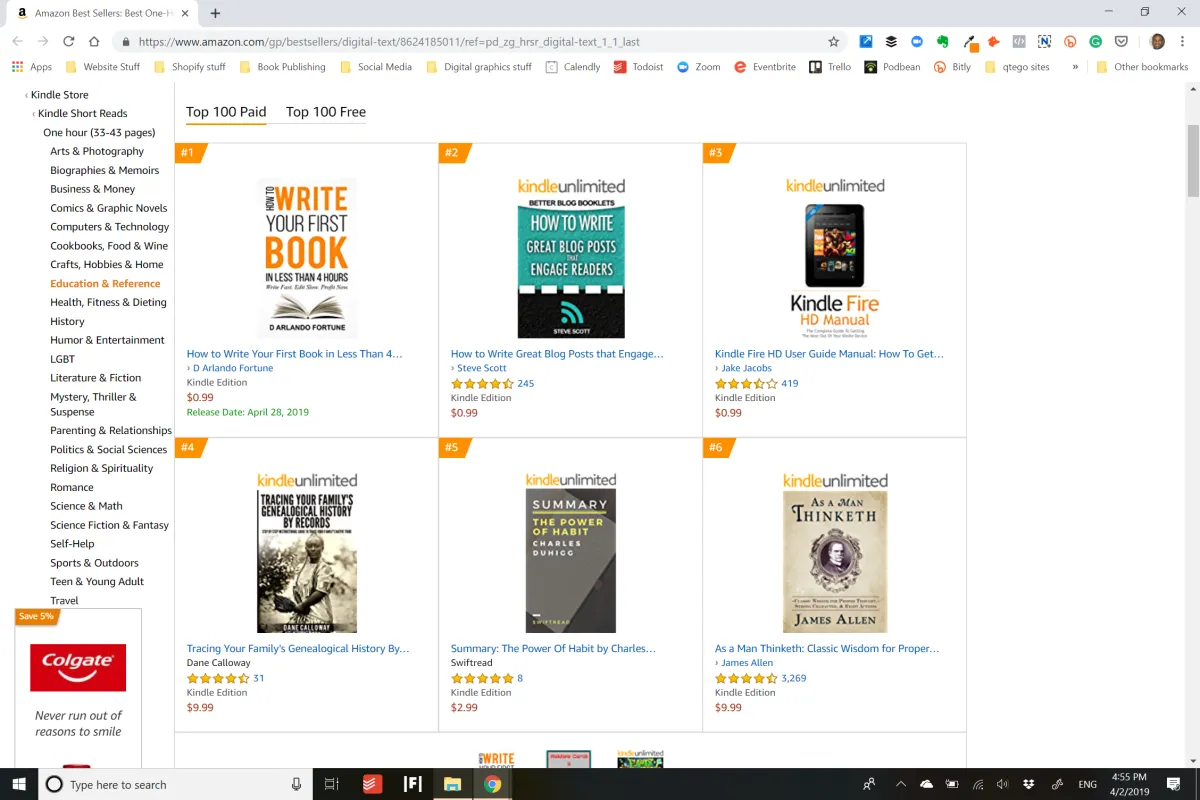1200x800 pixels.
Task: Open the Chrome three-dot menu
Action: click(1183, 42)
